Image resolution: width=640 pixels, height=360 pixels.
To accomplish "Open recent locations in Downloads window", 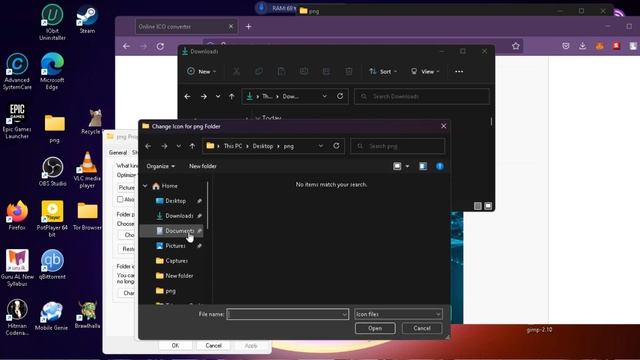I will pyautogui.click(x=218, y=96).
